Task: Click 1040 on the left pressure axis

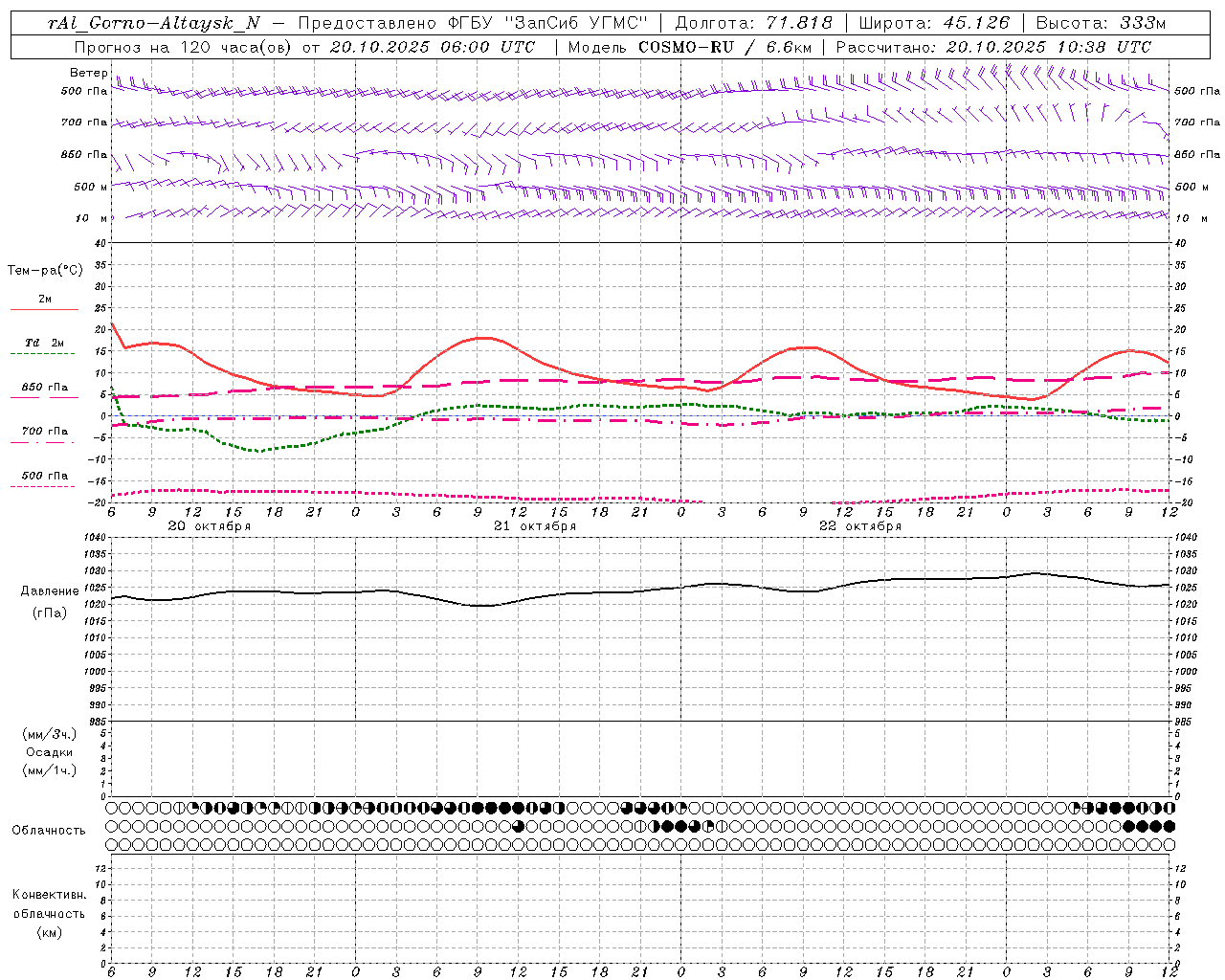Action: 94,538
